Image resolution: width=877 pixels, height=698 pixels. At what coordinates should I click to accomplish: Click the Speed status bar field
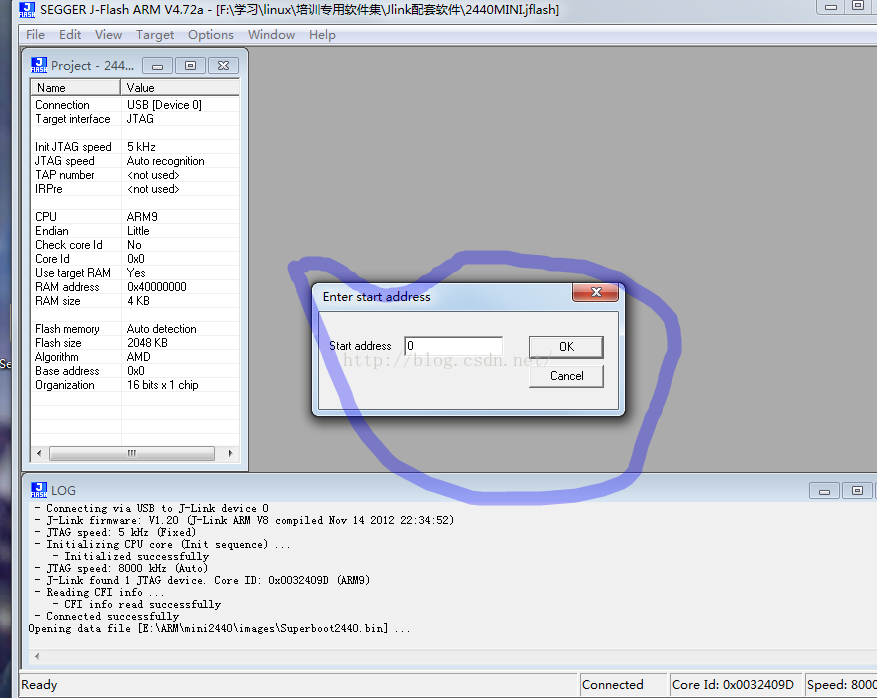pyautogui.click(x=841, y=685)
